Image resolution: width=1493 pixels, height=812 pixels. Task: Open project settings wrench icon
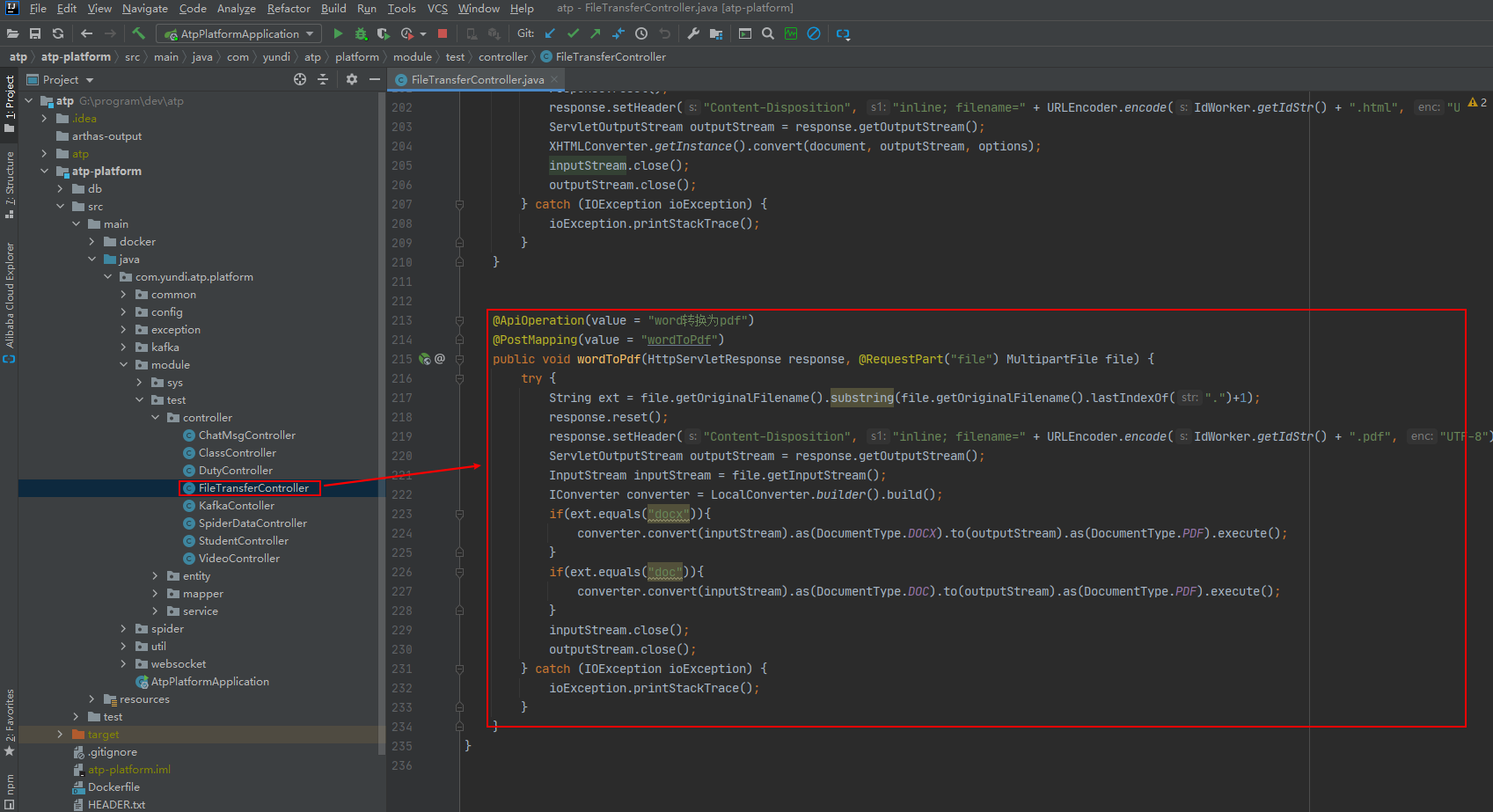click(693, 33)
